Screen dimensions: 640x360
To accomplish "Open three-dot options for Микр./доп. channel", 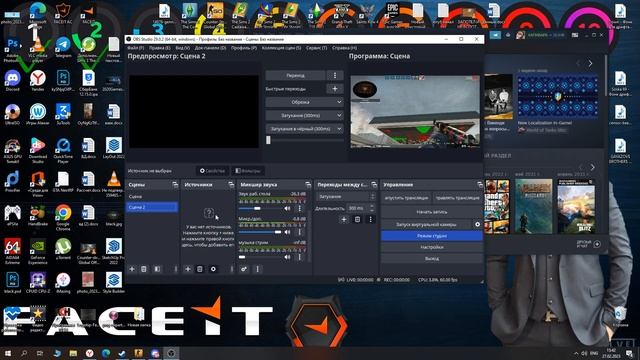I will pyautogui.click(x=300, y=232).
